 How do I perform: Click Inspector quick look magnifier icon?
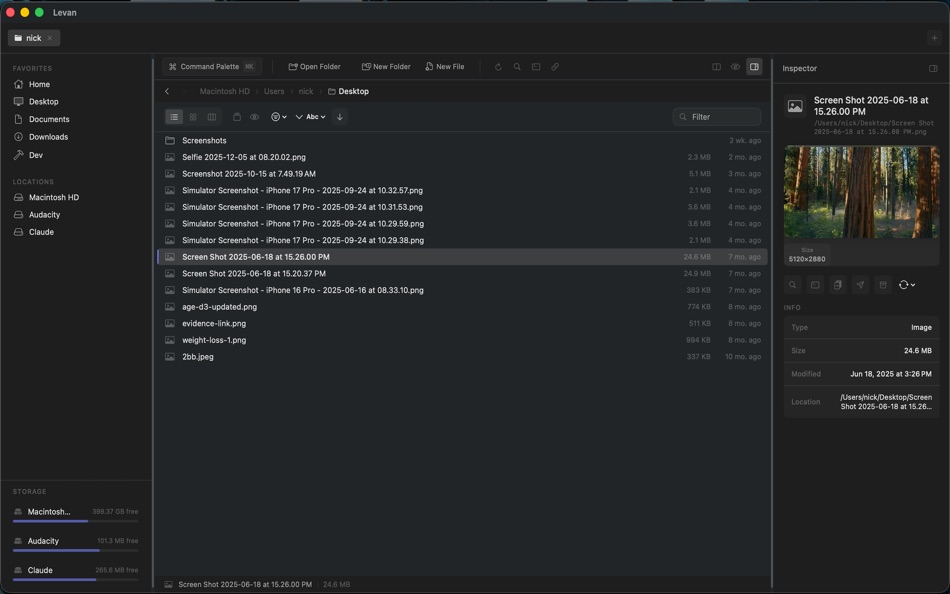(x=792, y=285)
